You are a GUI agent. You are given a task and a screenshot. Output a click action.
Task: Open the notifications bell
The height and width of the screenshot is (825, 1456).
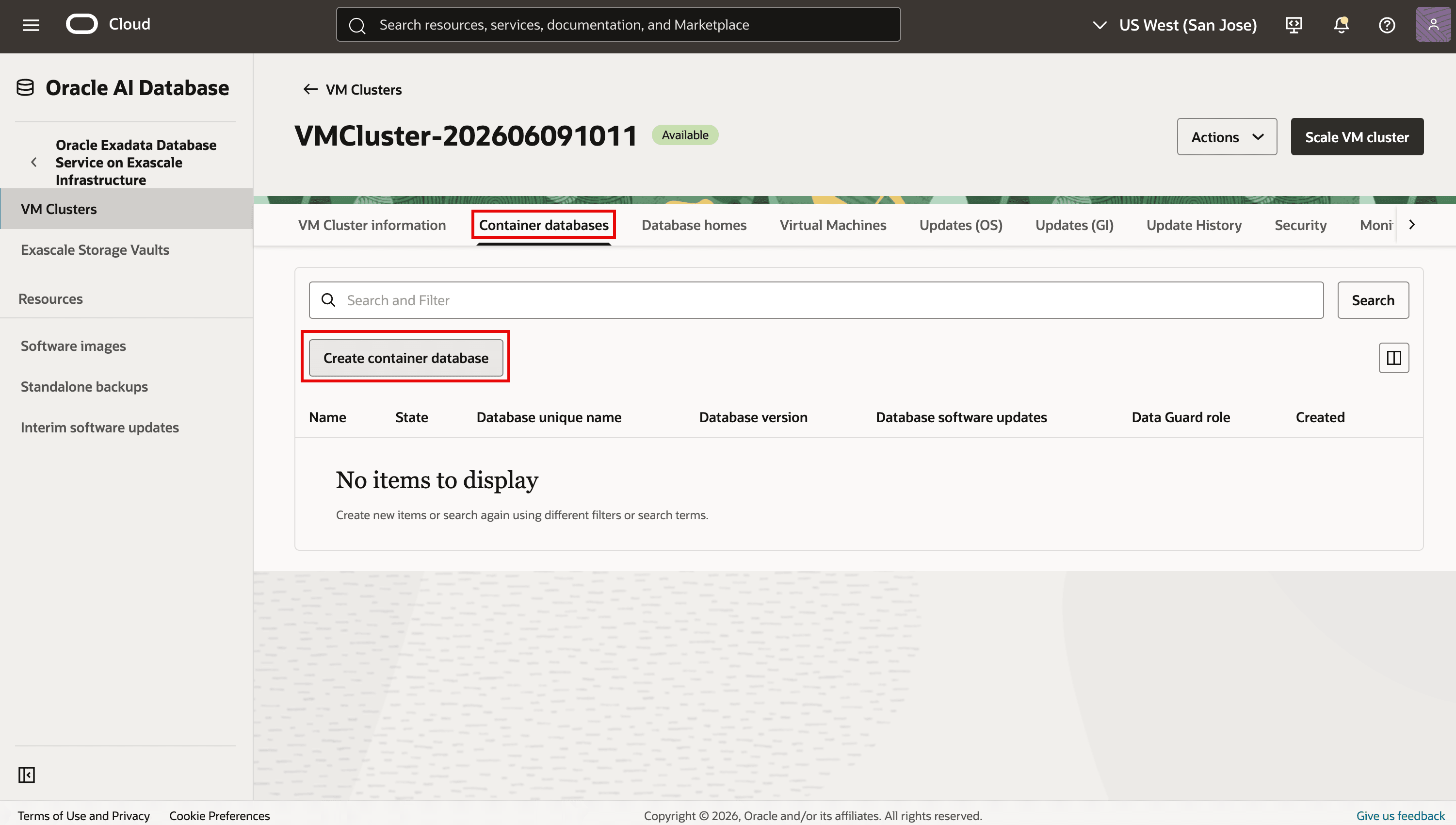tap(1341, 25)
